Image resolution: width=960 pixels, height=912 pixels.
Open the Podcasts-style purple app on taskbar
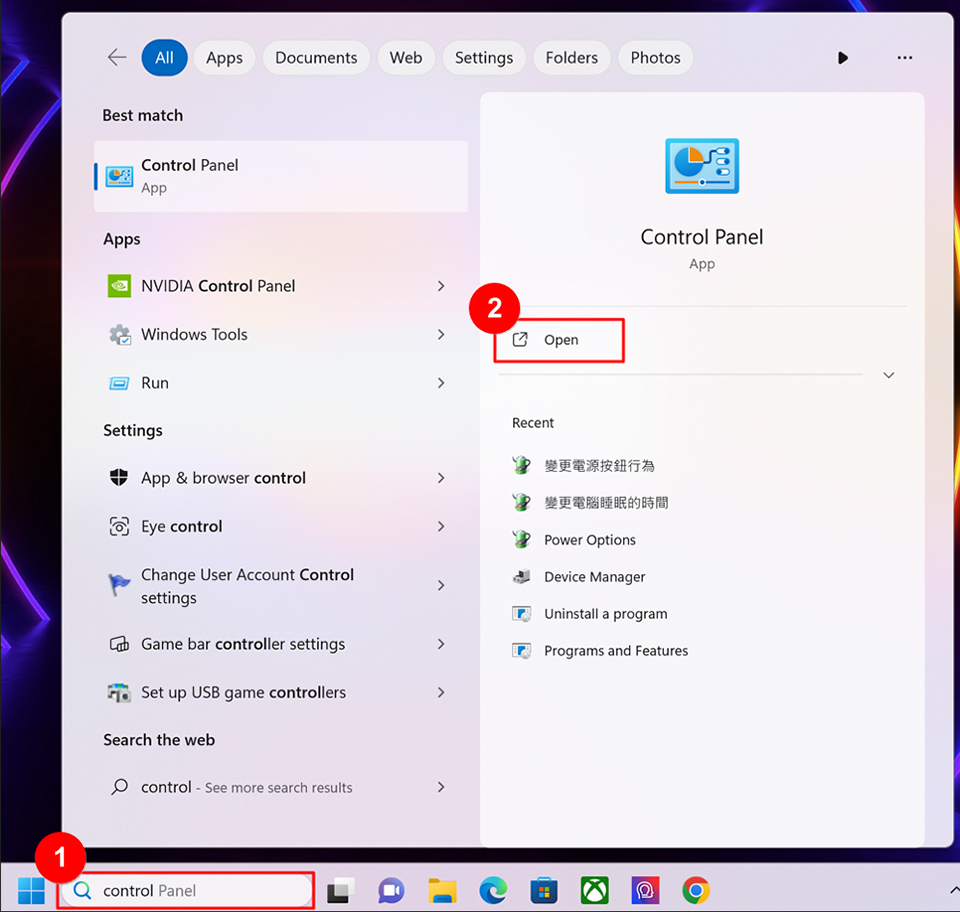(645, 891)
